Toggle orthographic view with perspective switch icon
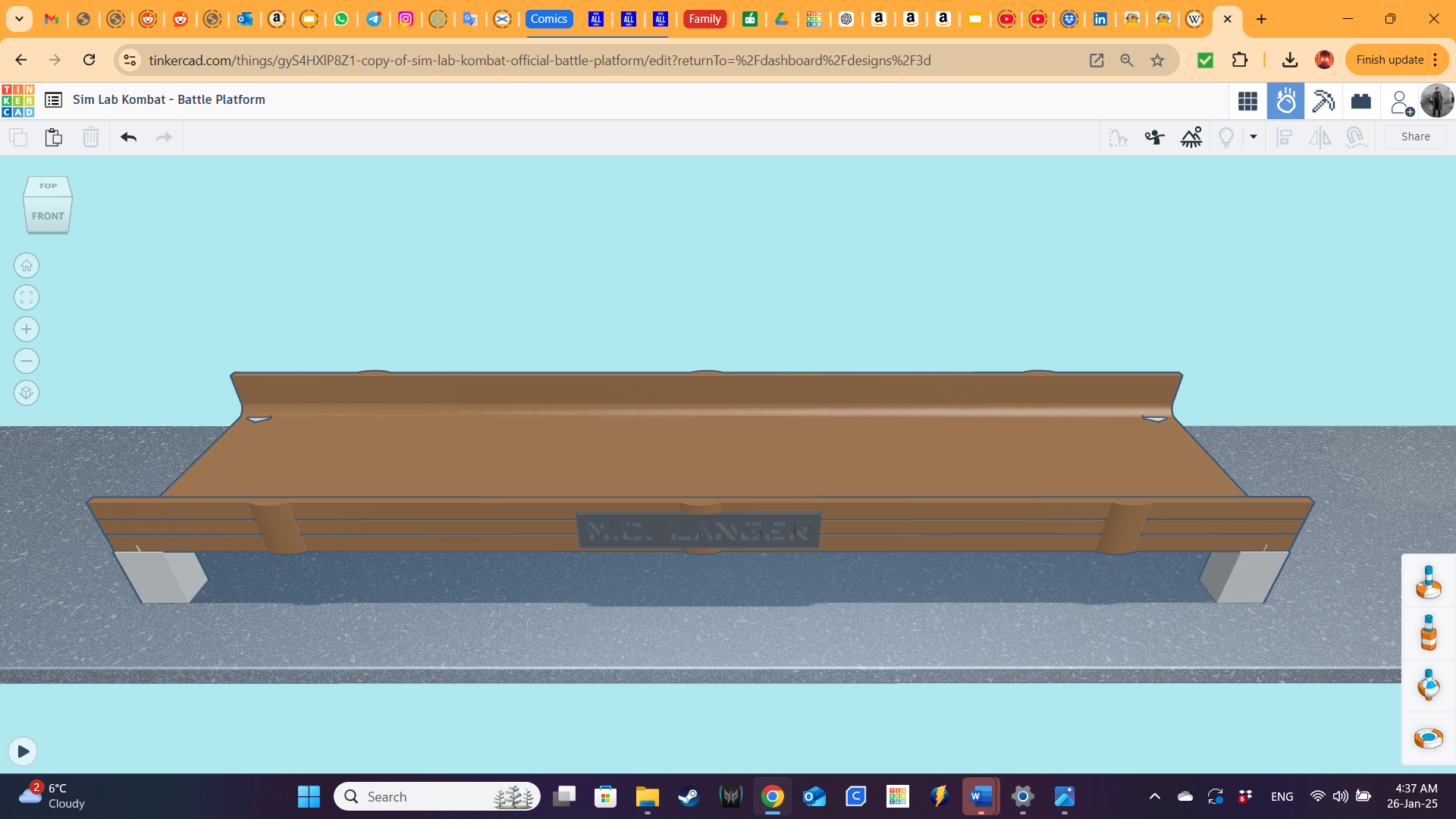Screen dimensions: 1456x819 [x=27, y=393]
